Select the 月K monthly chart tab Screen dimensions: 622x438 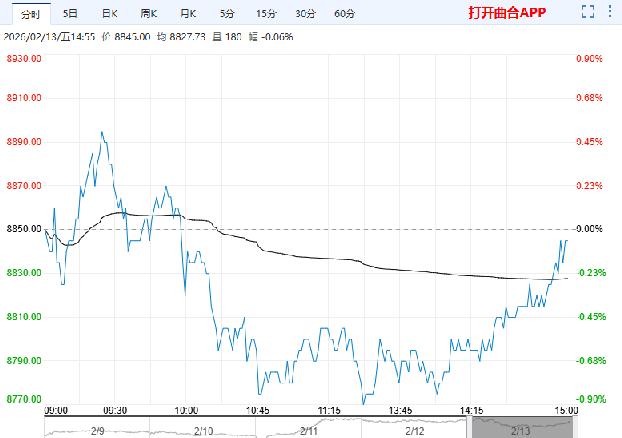(x=188, y=14)
